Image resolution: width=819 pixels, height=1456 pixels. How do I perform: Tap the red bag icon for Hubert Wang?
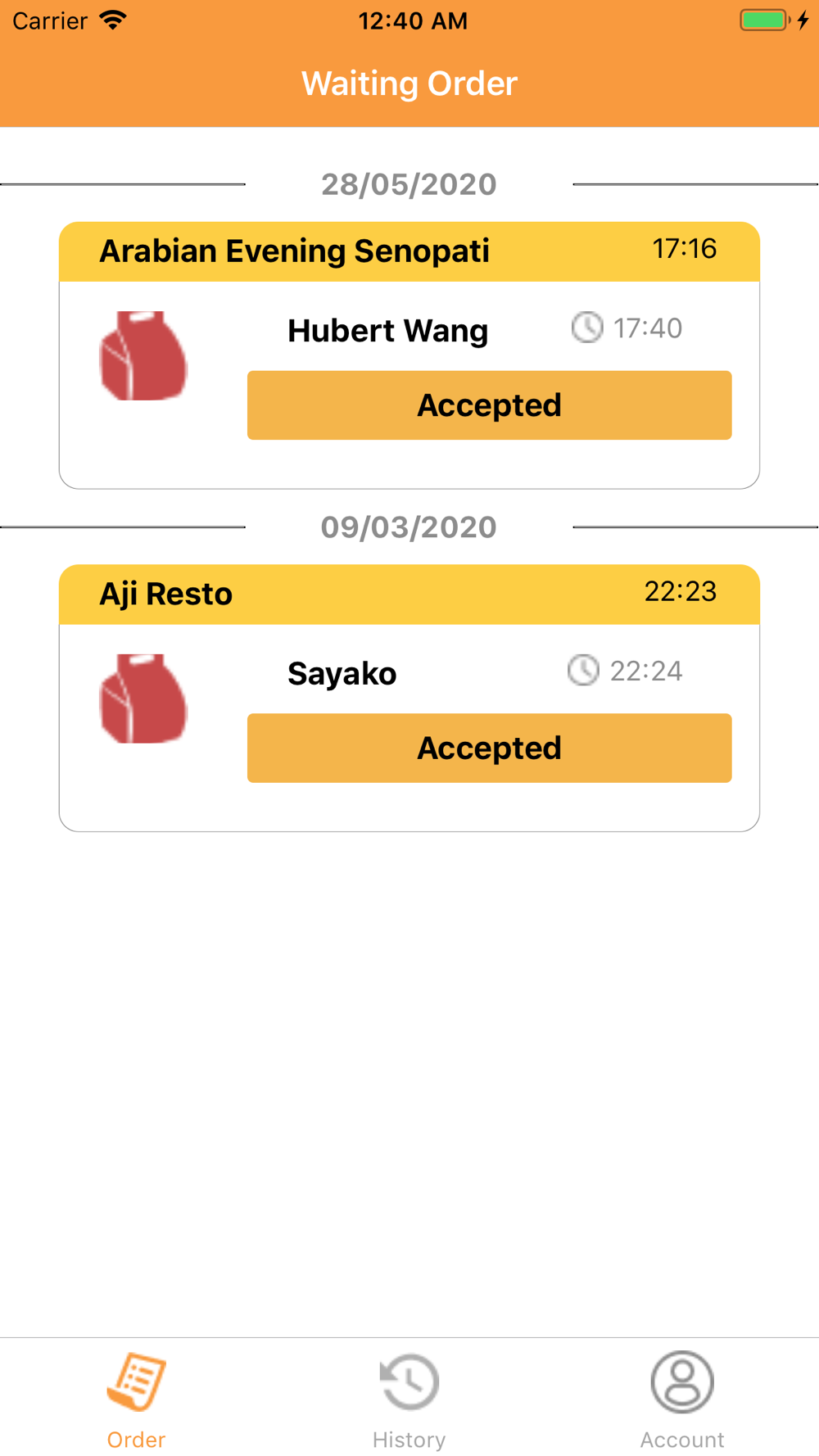point(143,356)
